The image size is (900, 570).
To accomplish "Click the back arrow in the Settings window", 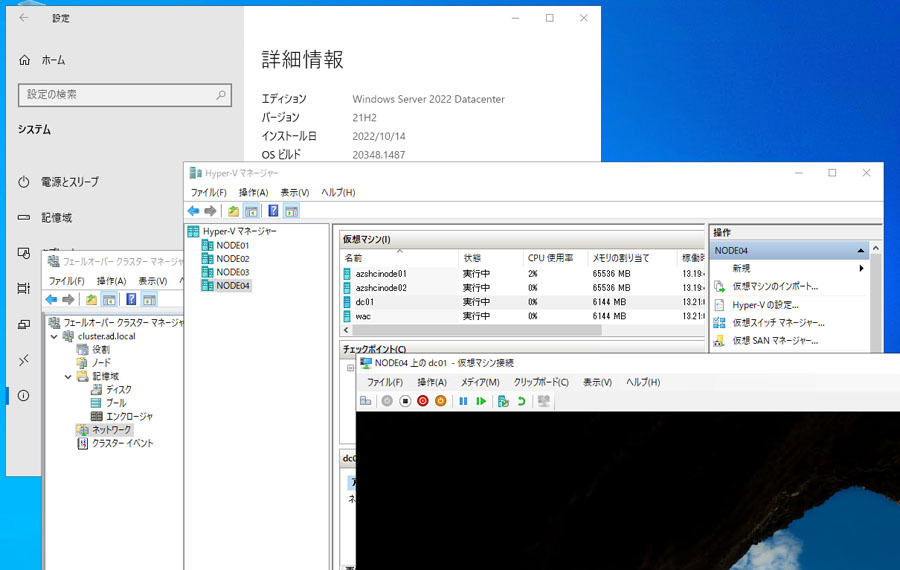I will pyautogui.click(x=24, y=18).
